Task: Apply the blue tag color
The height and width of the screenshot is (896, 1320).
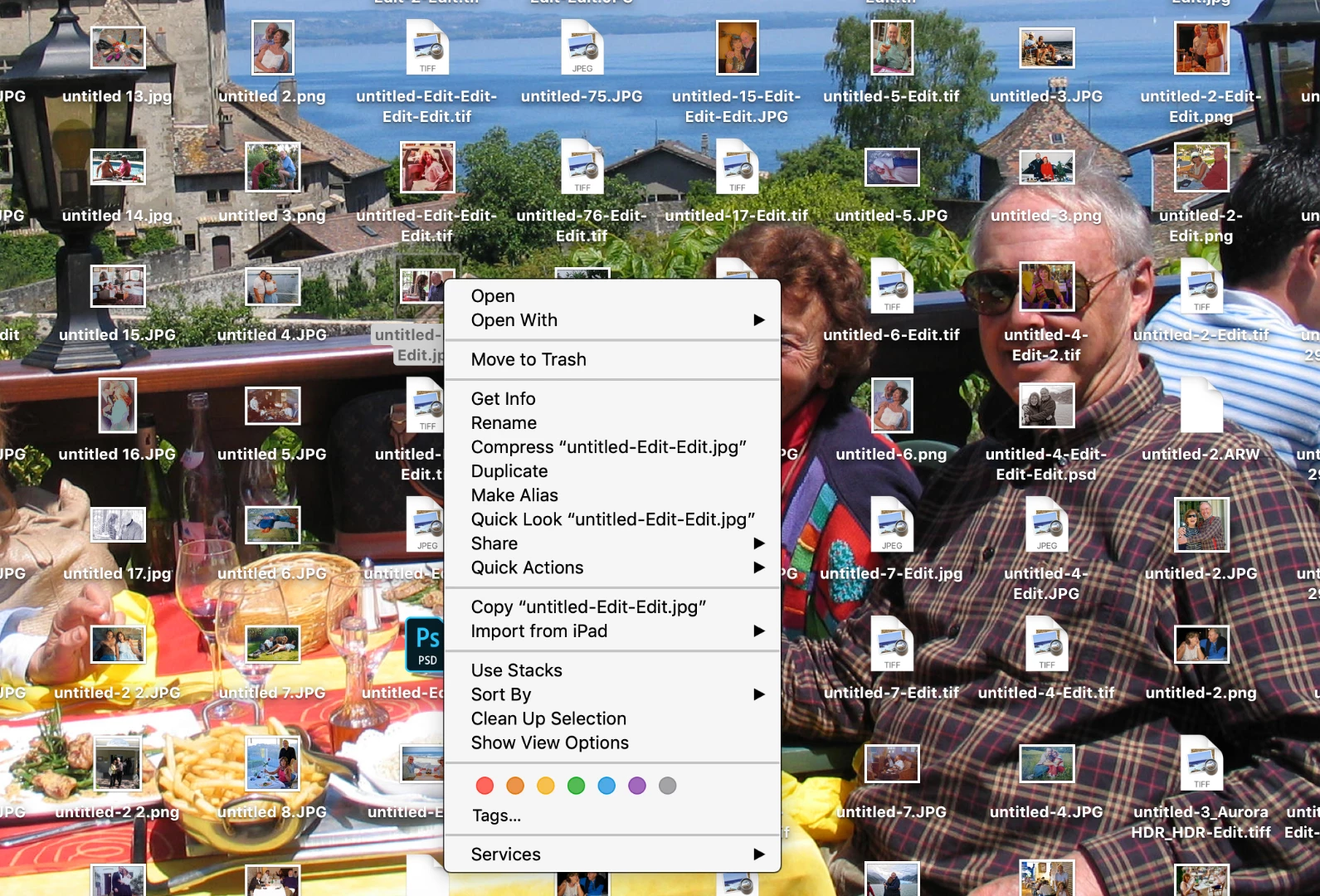Action: [x=606, y=786]
